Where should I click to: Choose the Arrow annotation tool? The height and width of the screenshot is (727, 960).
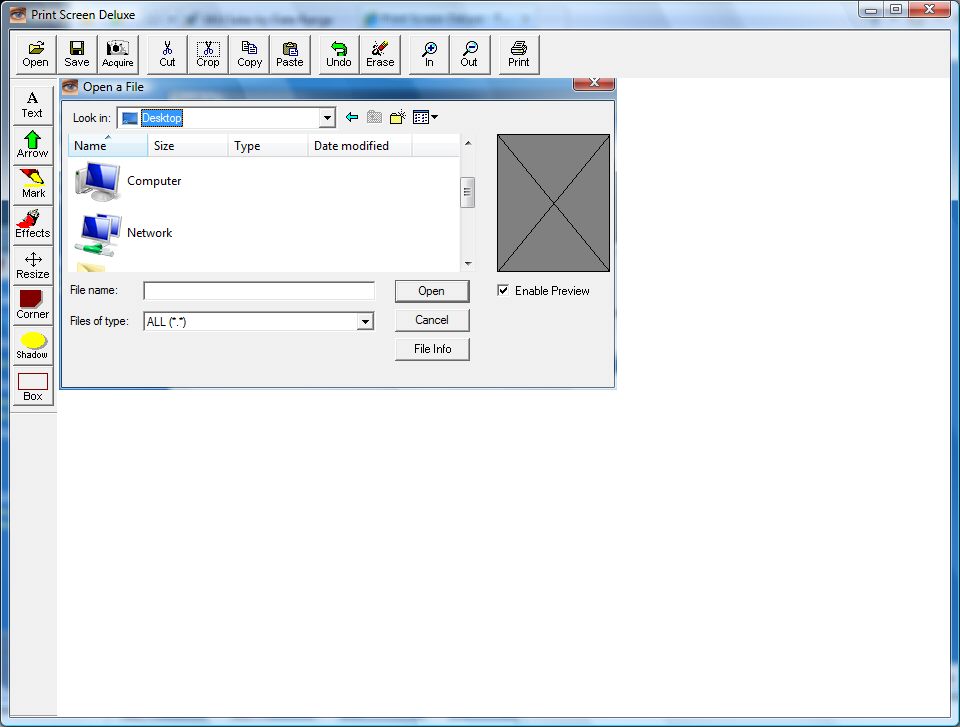(32, 144)
